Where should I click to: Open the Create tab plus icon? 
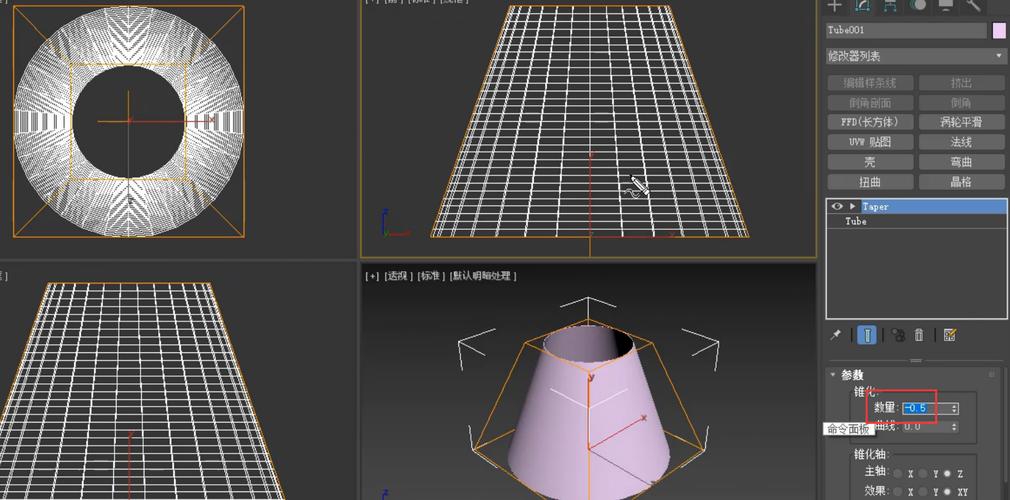point(835,5)
